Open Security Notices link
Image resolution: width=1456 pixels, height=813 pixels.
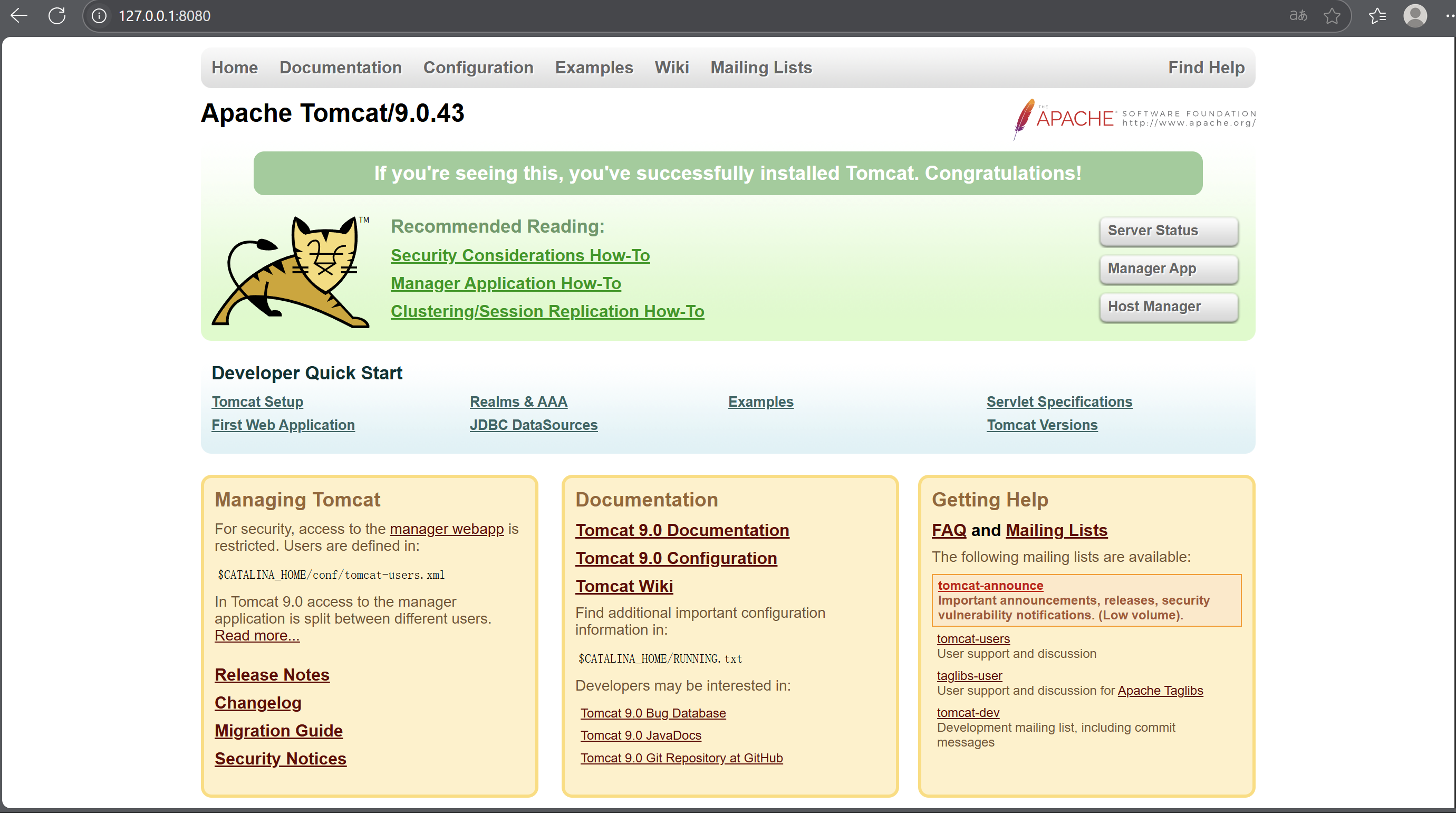281,759
